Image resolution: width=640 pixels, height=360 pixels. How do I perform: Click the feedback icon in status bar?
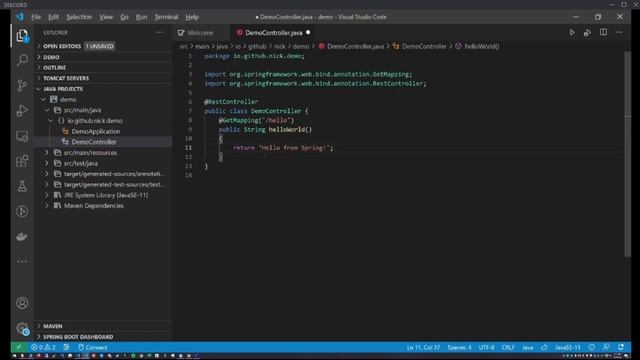click(606, 347)
